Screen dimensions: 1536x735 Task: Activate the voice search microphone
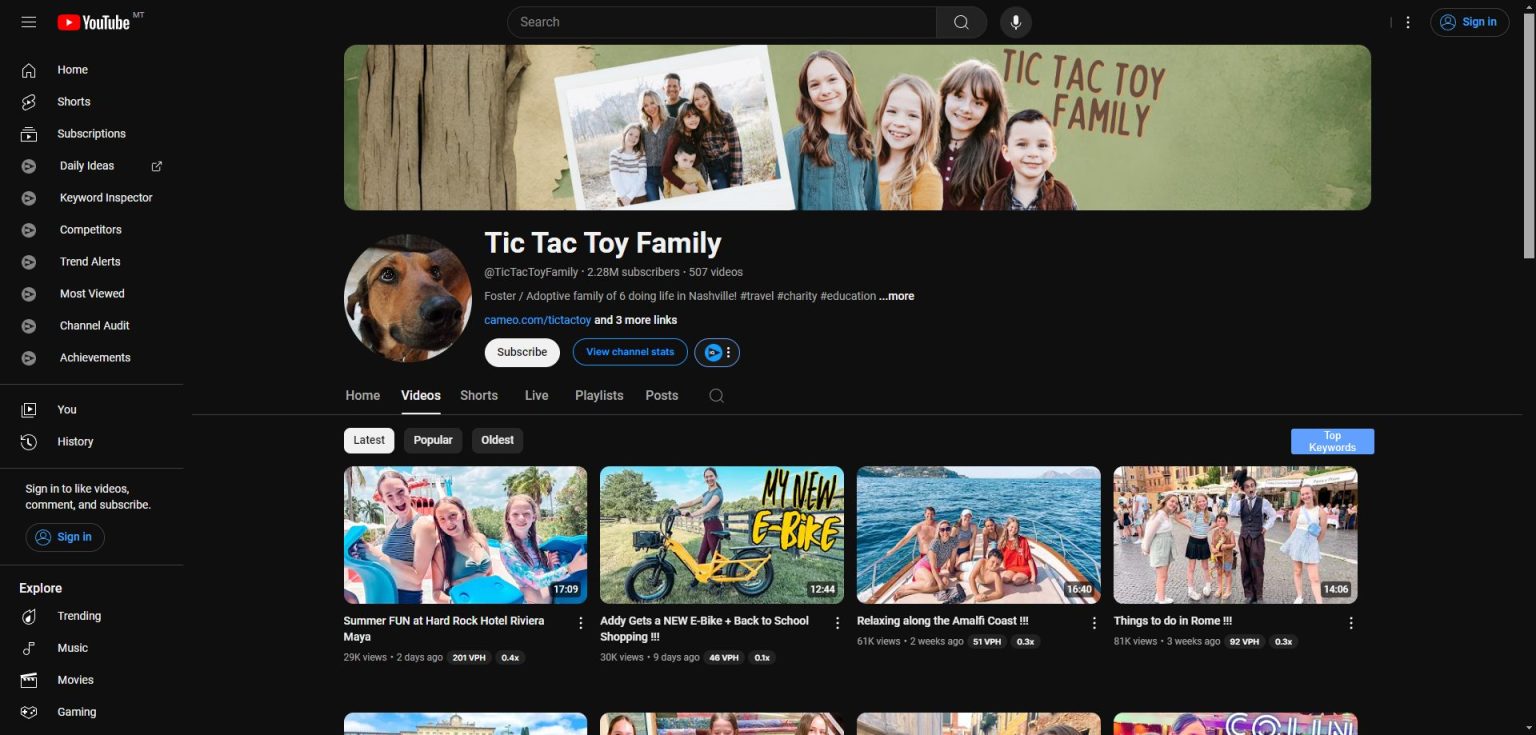coord(1015,21)
